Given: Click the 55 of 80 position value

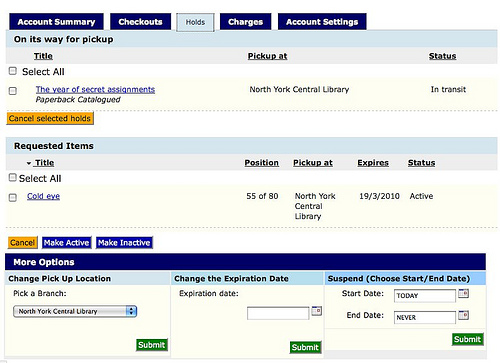Looking at the screenshot, I should [x=262, y=196].
